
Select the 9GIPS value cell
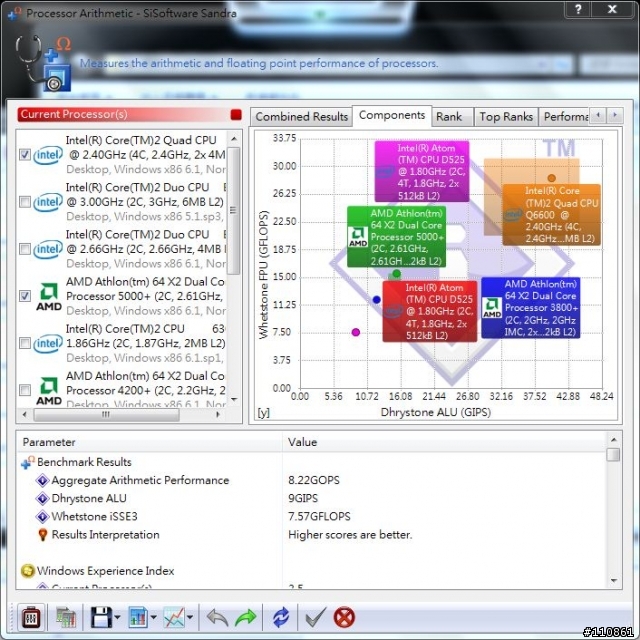click(x=303, y=498)
